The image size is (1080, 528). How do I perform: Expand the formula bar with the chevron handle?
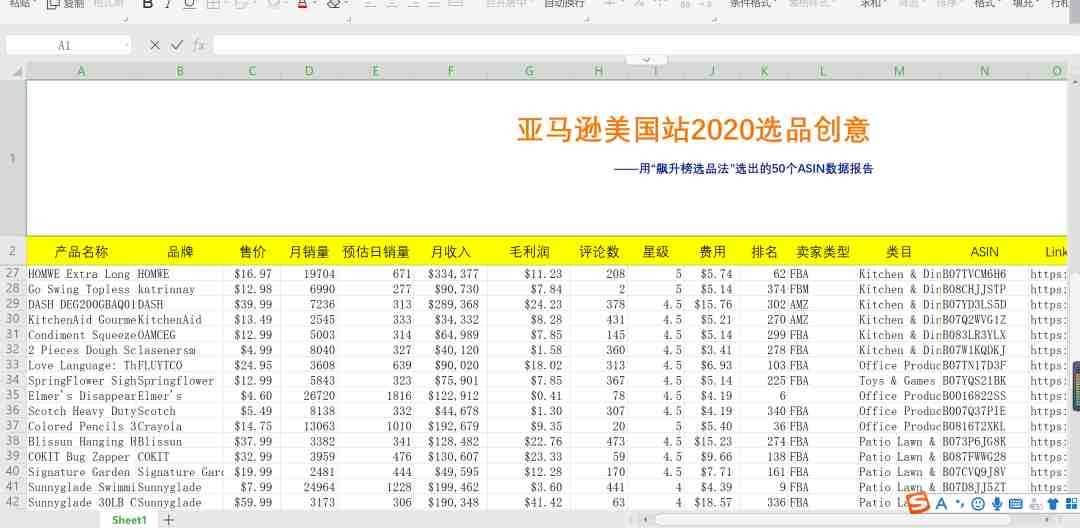point(646,60)
